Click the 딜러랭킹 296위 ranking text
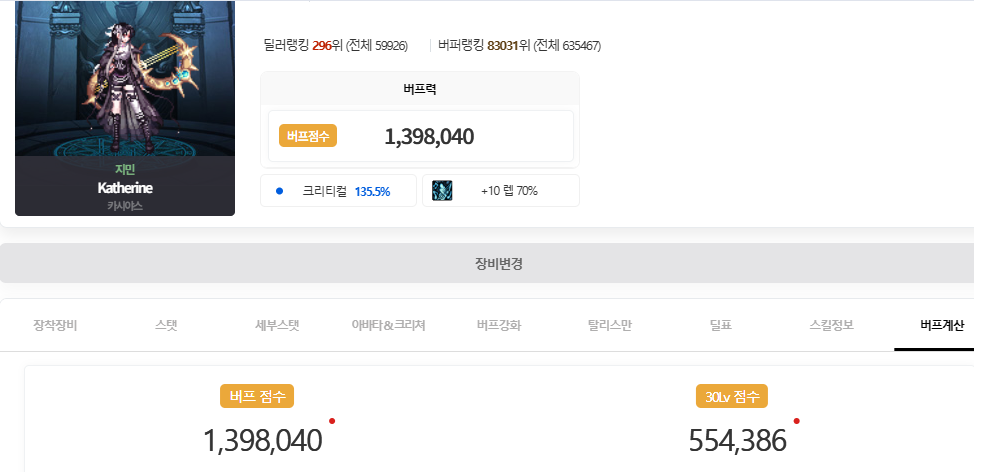The image size is (983, 472). pos(334,45)
